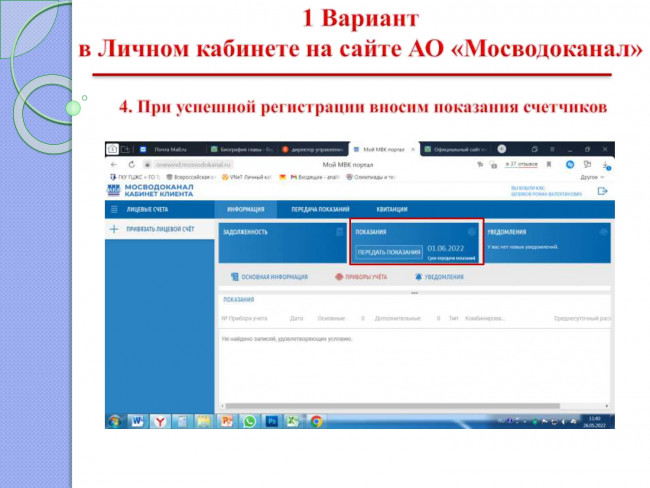Open the Windows Start button

coord(115,421)
